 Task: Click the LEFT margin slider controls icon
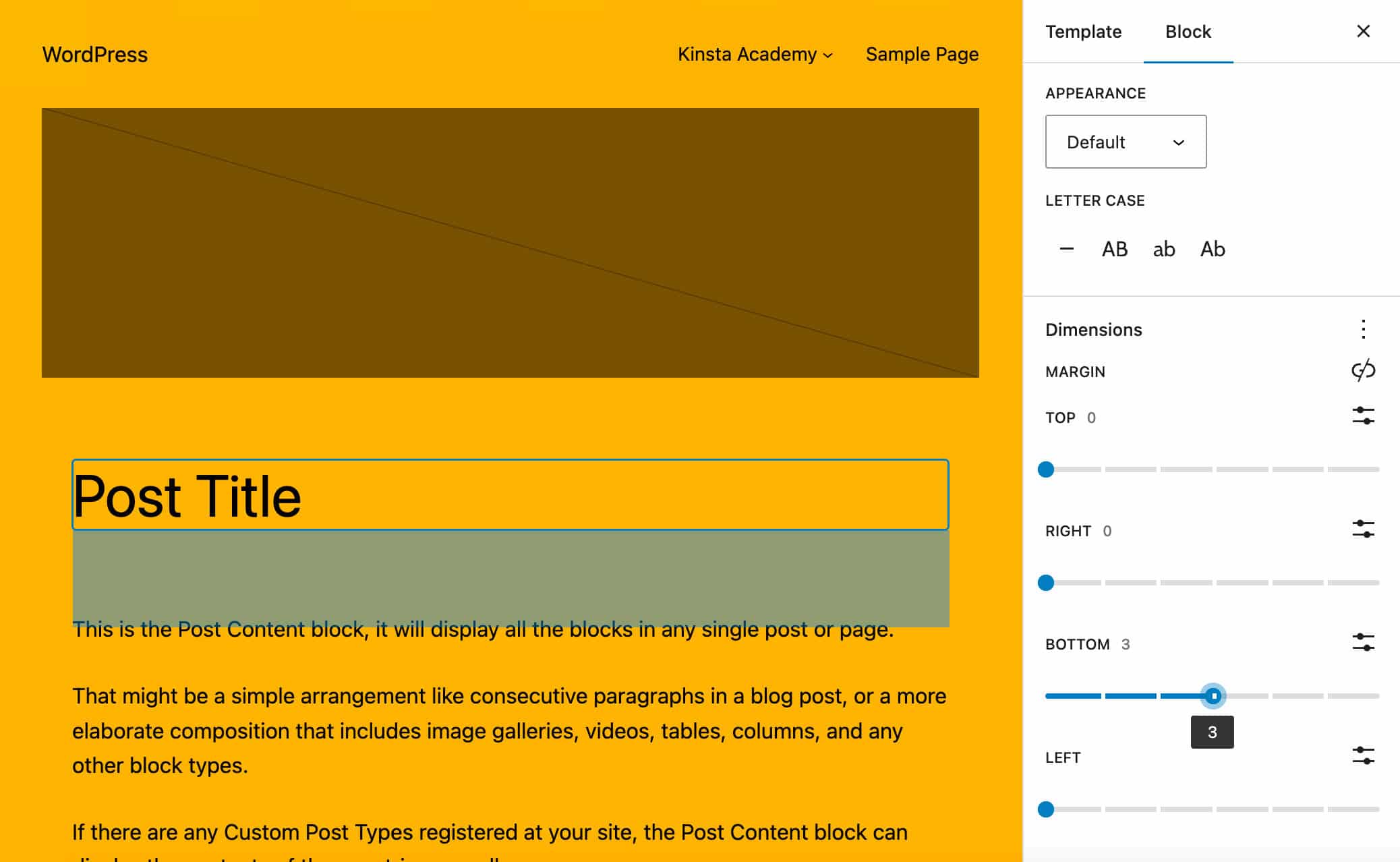pyautogui.click(x=1363, y=756)
